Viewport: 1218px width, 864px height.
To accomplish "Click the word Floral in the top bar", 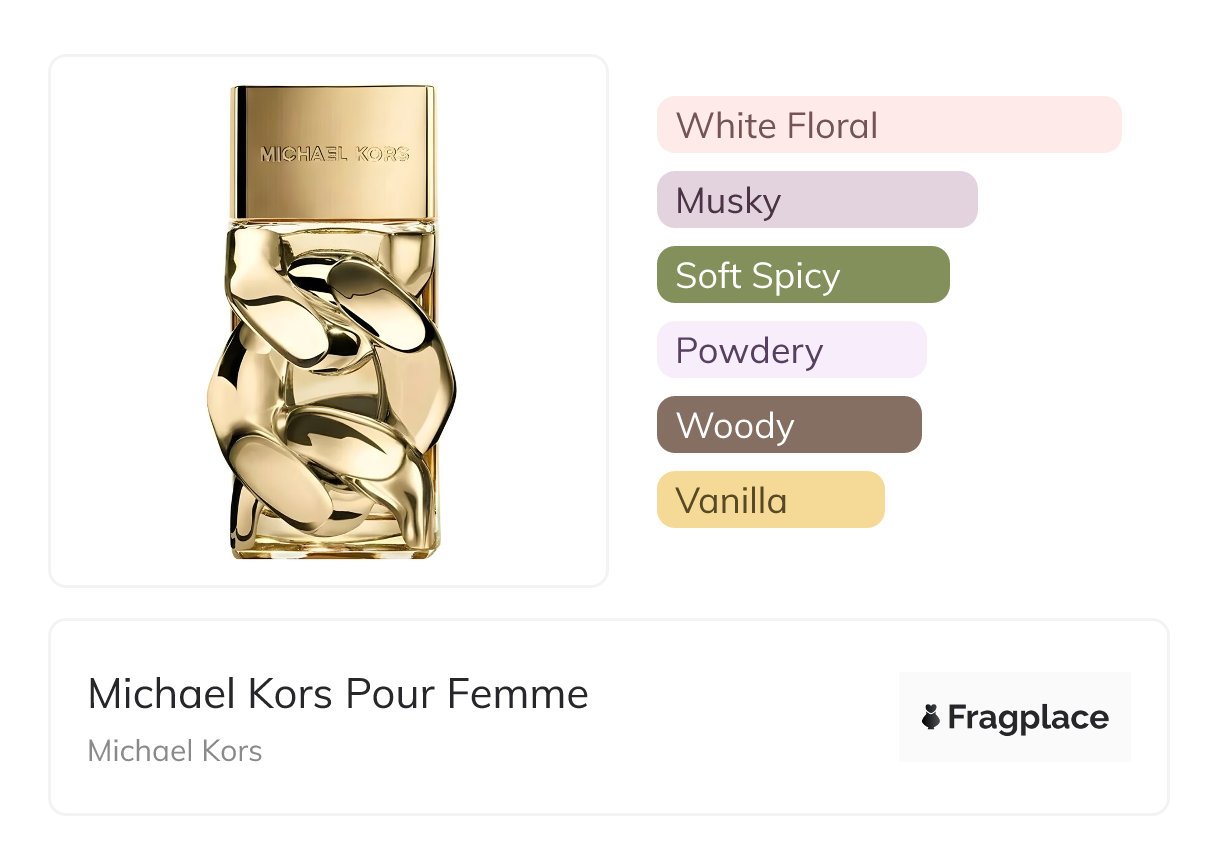I will click(x=832, y=126).
